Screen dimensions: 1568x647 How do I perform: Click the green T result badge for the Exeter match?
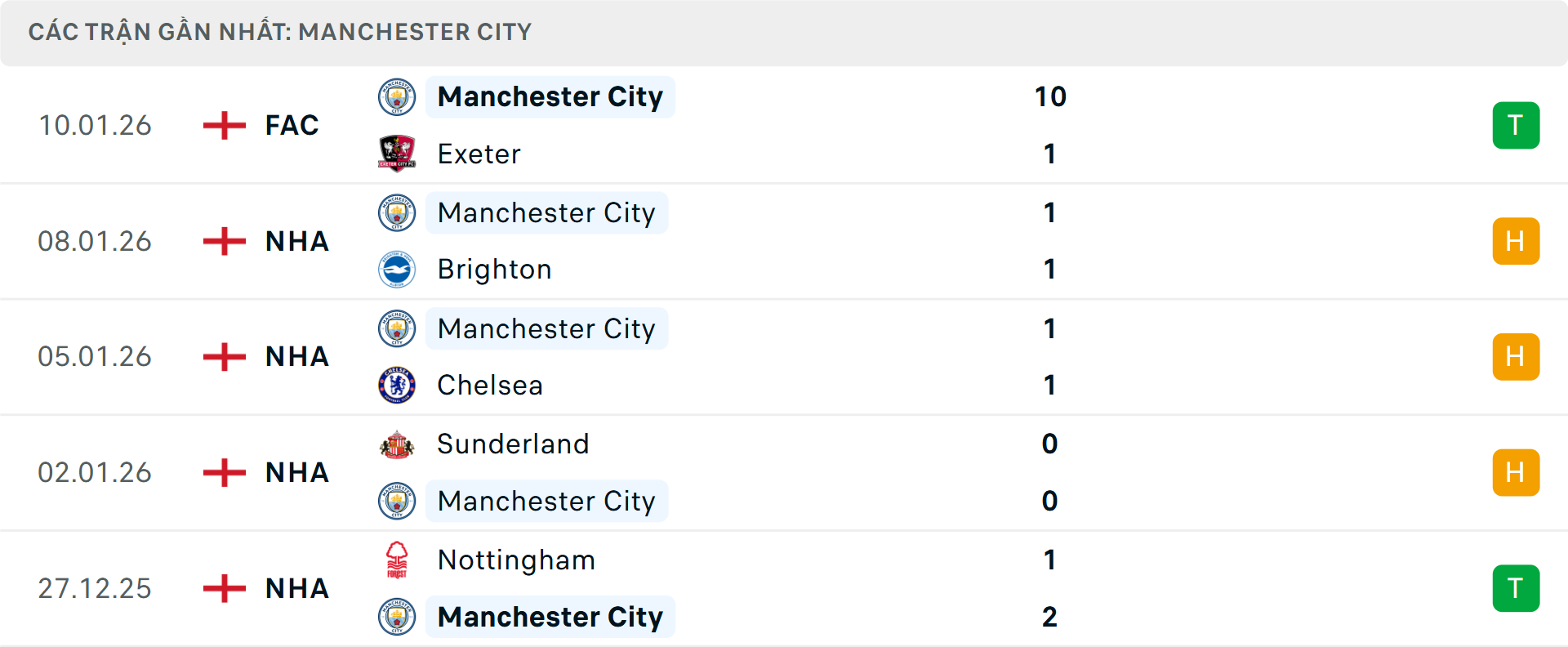point(1516,125)
